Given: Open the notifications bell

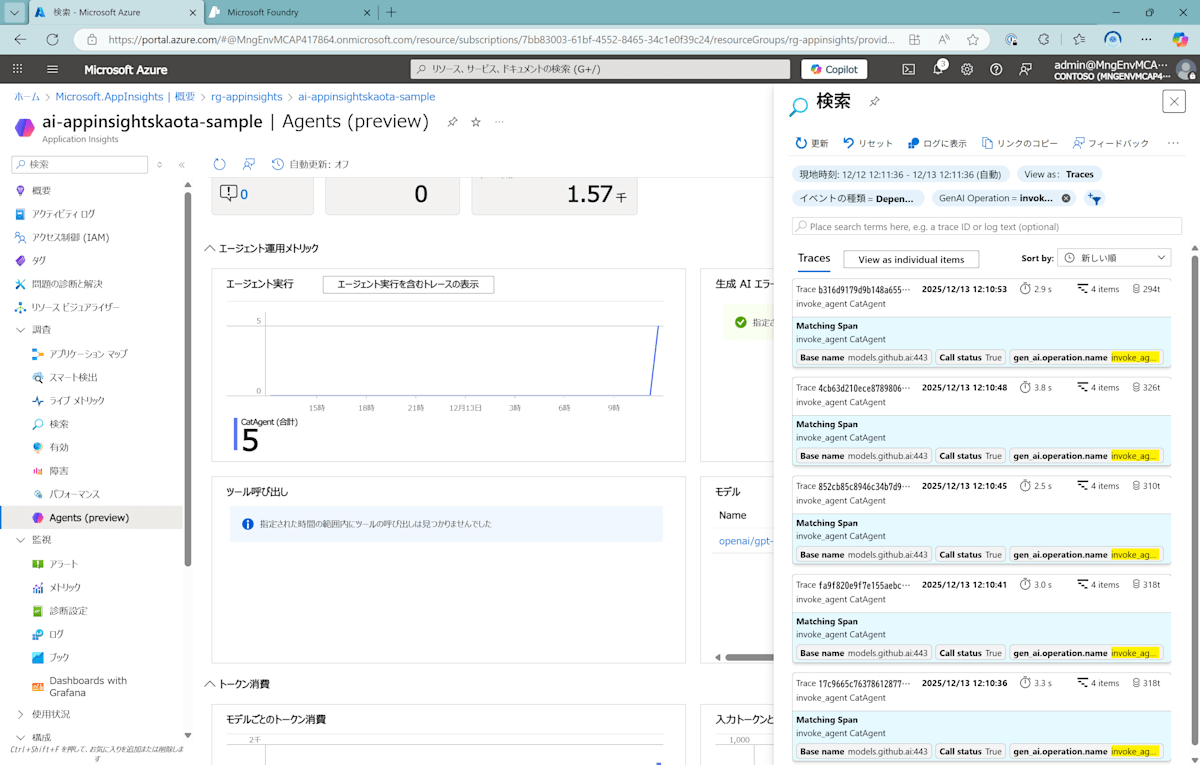Looking at the screenshot, I should coord(938,69).
